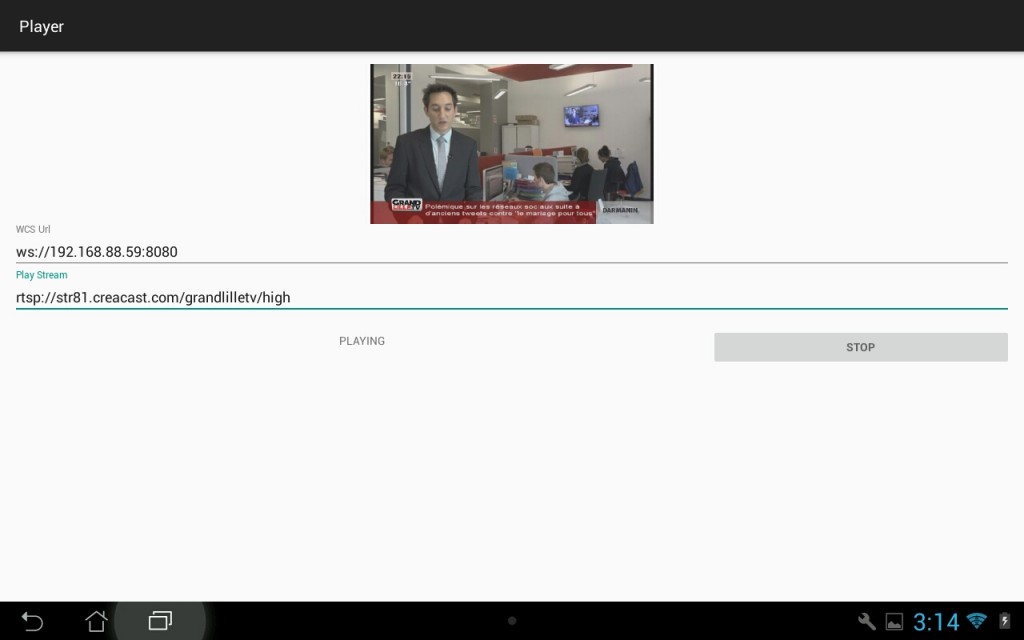
Task: Tap the ws:// server address text
Action: pos(96,251)
